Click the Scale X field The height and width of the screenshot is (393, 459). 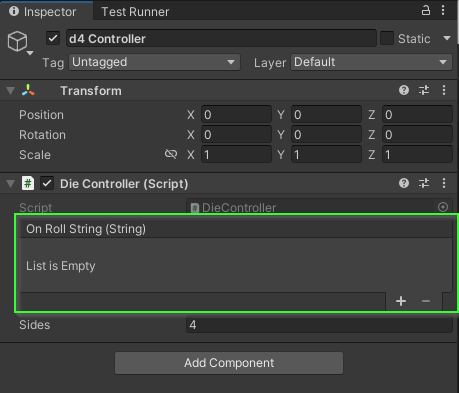click(236, 155)
